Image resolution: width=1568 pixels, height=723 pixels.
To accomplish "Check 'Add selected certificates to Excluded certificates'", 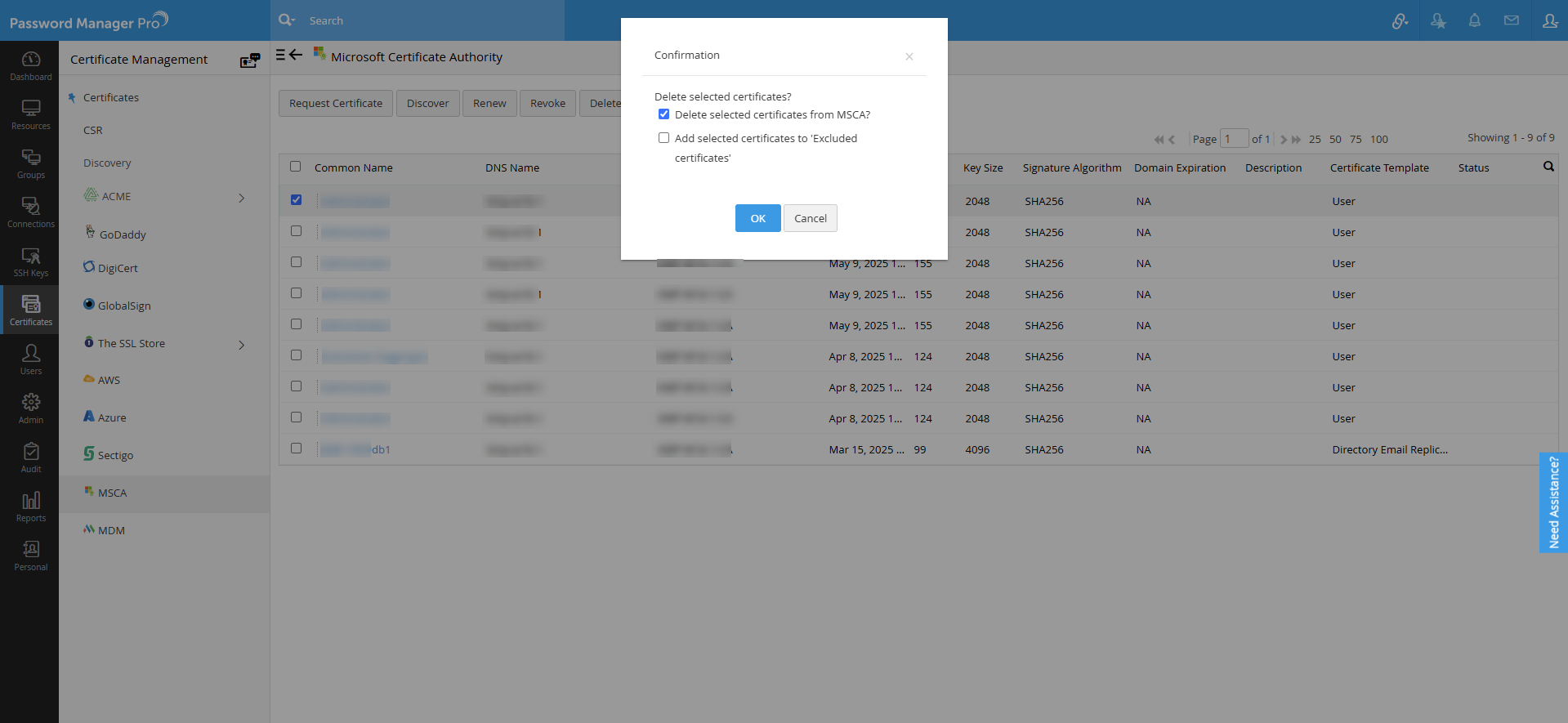I will 663,138.
